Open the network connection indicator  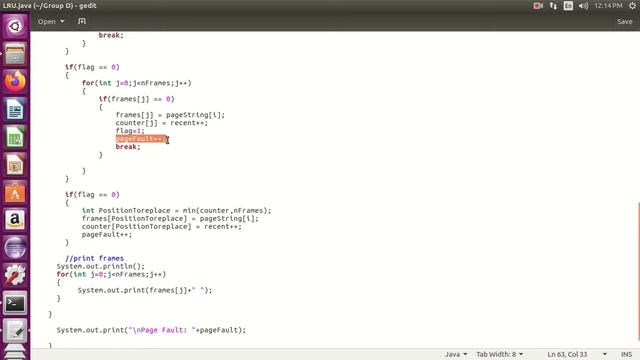coord(553,6)
